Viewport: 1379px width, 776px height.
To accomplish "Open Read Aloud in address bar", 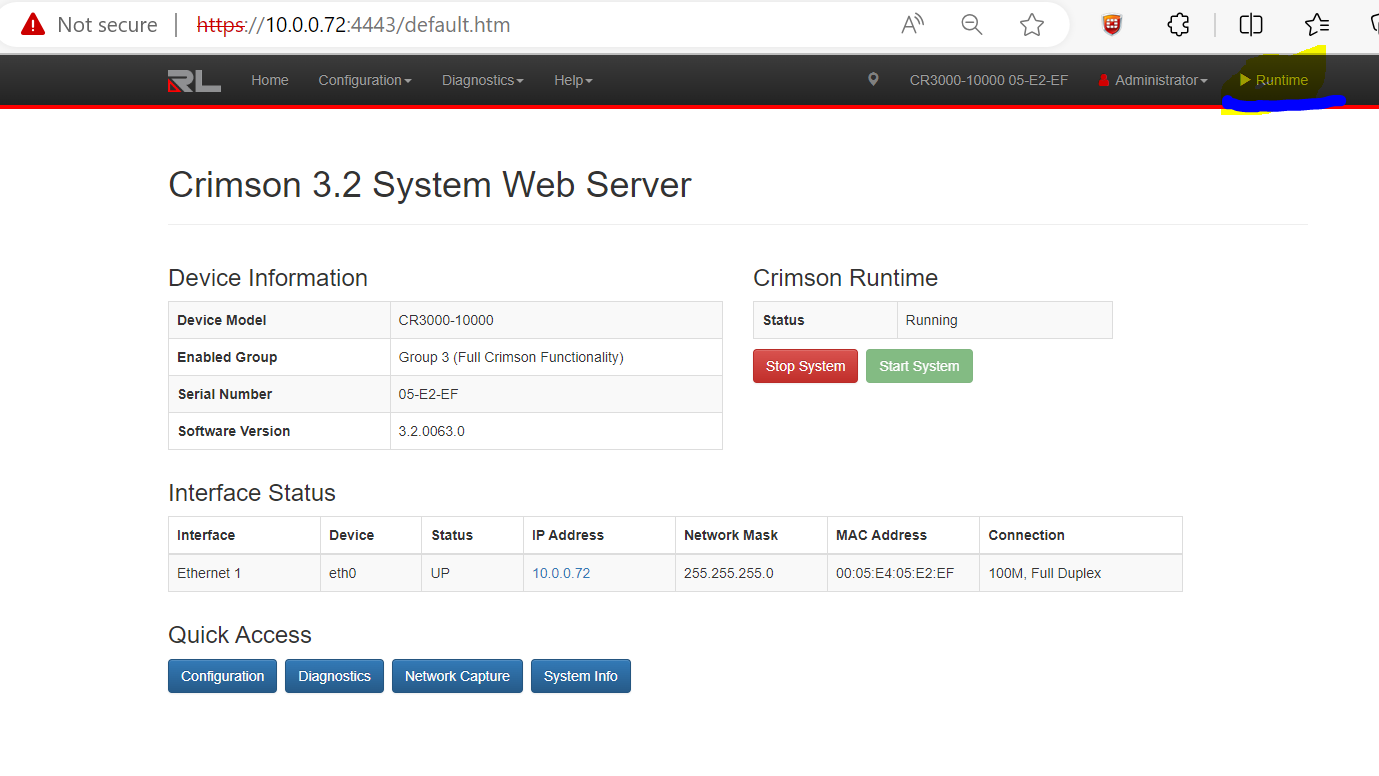I will 912,24.
